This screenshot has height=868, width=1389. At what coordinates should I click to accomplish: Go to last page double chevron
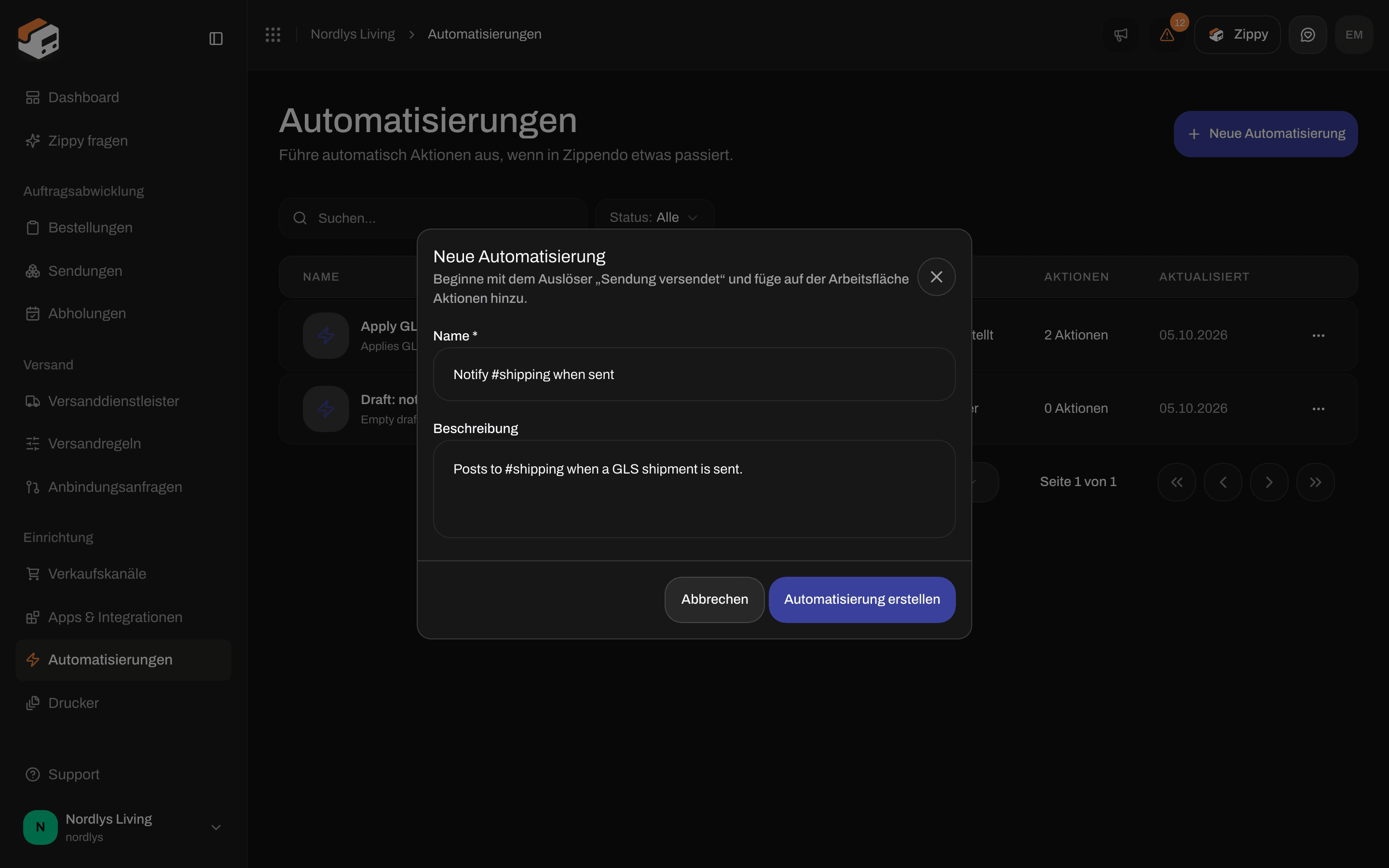1316,482
